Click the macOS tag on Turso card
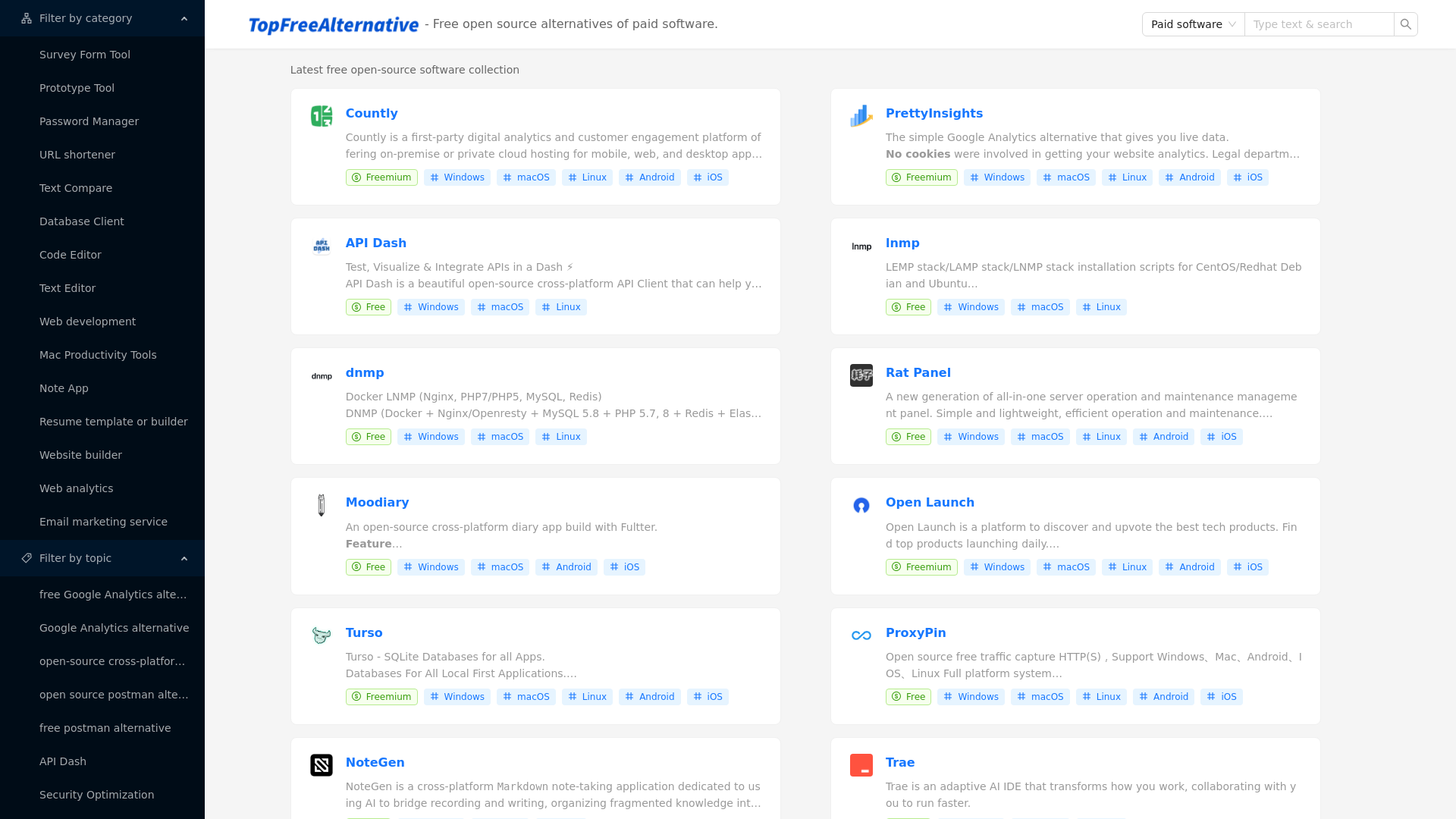This screenshot has width=1456, height=819. [526, 697]
